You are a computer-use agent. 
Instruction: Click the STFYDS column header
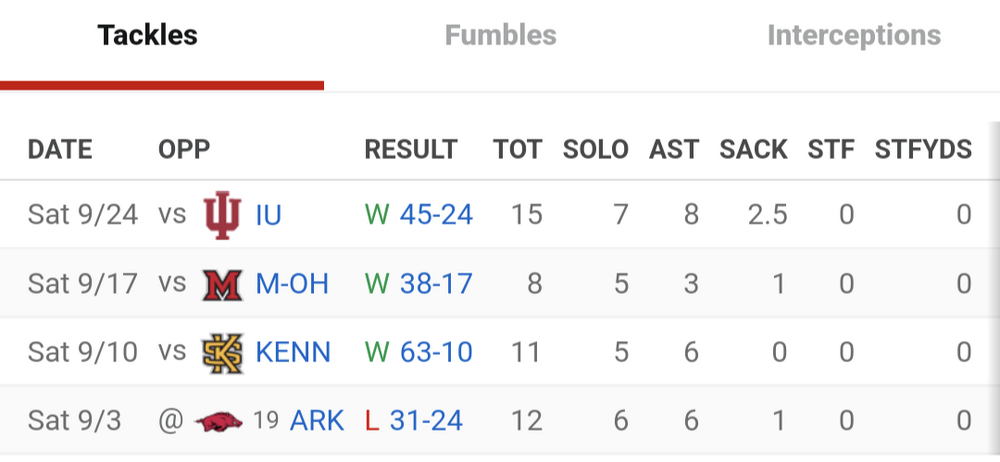[923, 150]
